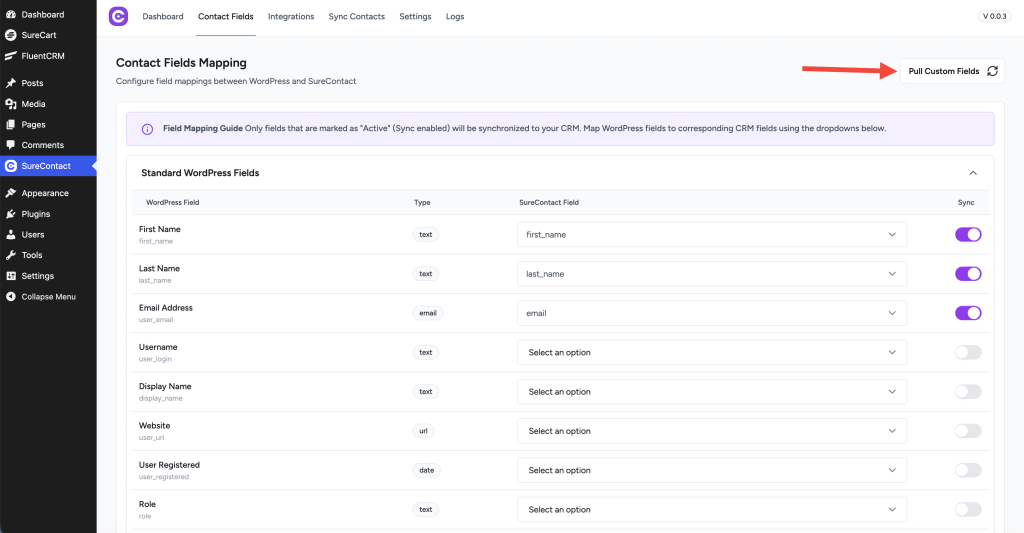Click the Dashboard icon in WordPress sidebar
1024x533 pixels.
tap(11, 15)
